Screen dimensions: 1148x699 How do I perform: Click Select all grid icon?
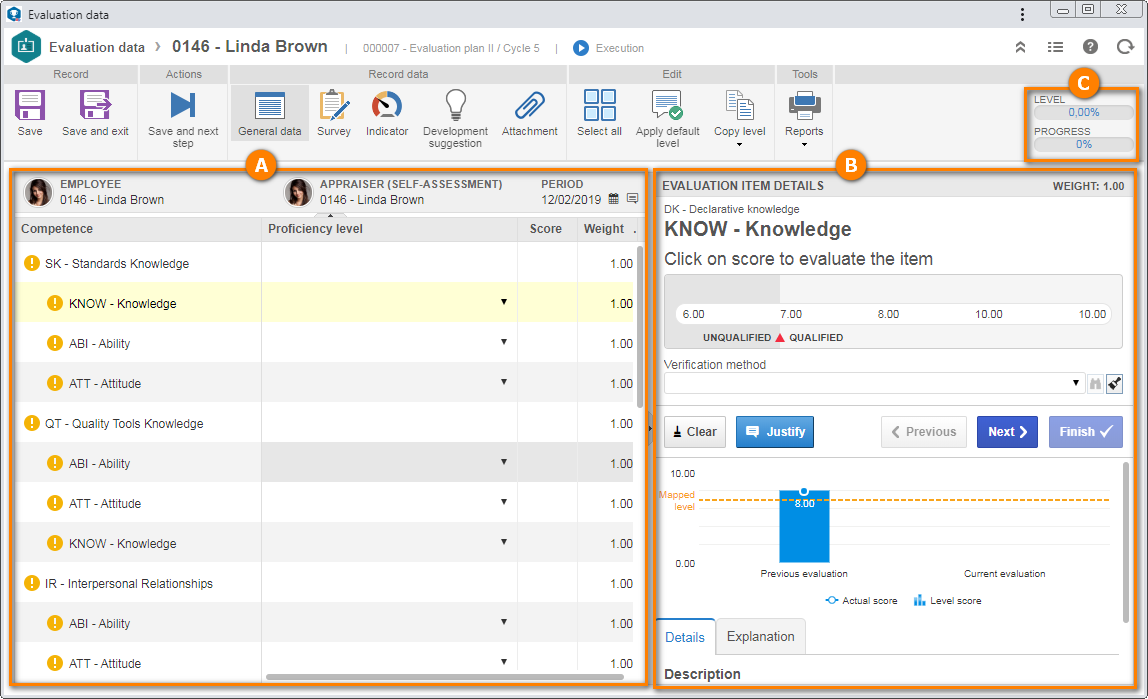(x=600, y=105)
